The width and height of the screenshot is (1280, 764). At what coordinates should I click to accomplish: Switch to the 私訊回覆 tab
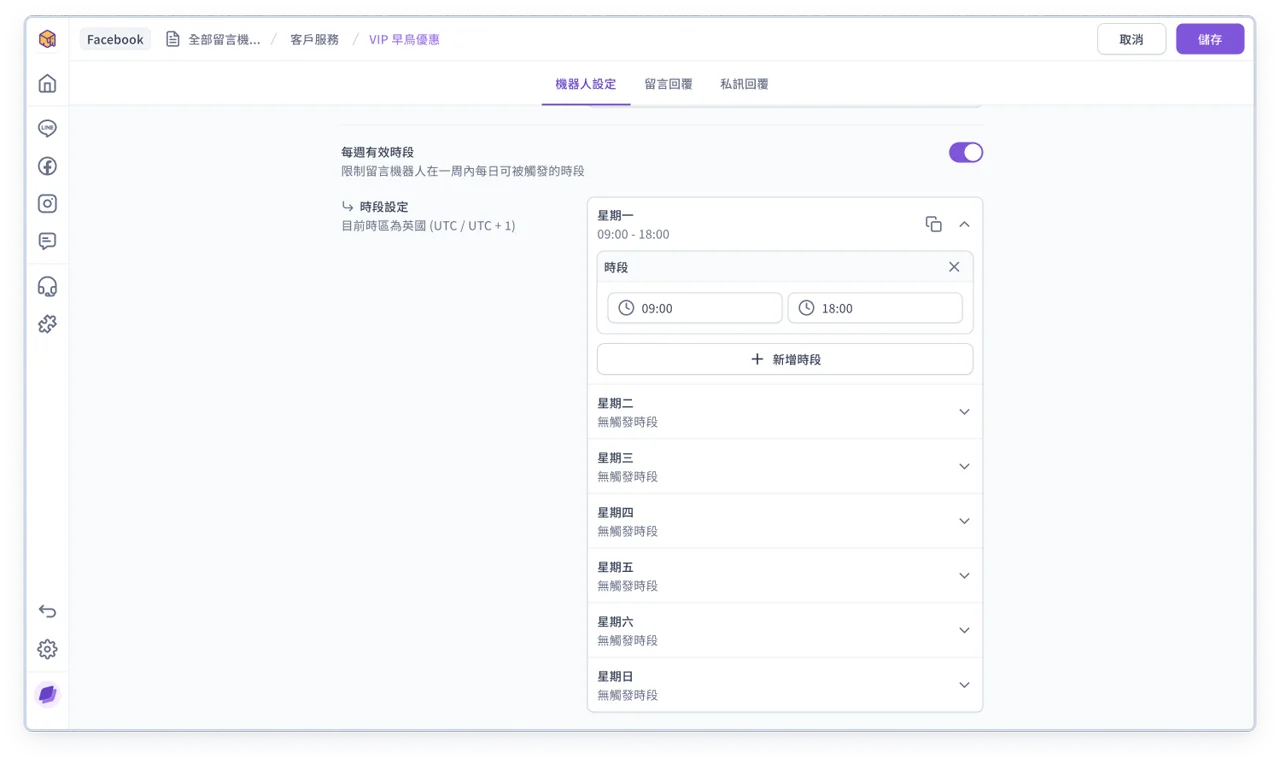(744, 84)
